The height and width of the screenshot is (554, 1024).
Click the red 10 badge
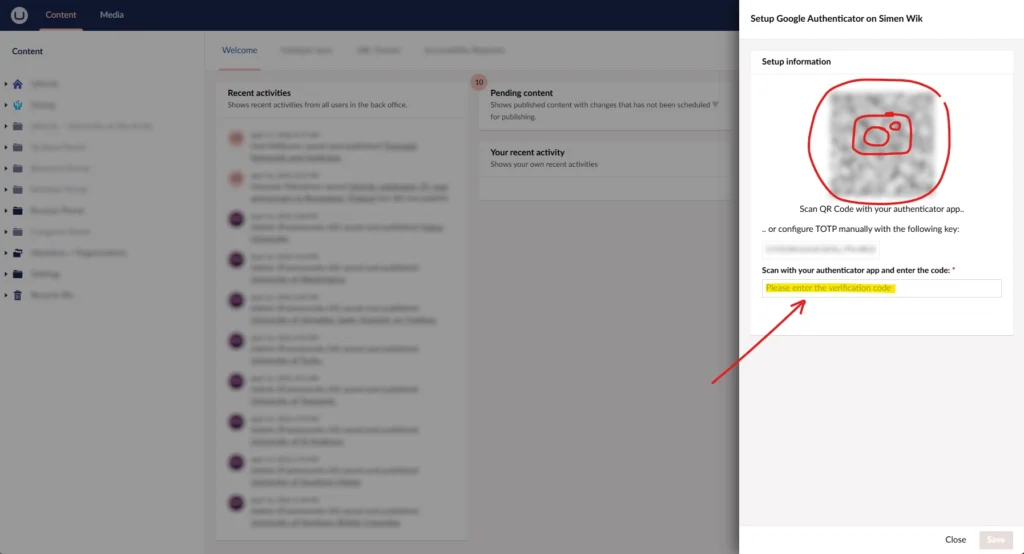478,81
